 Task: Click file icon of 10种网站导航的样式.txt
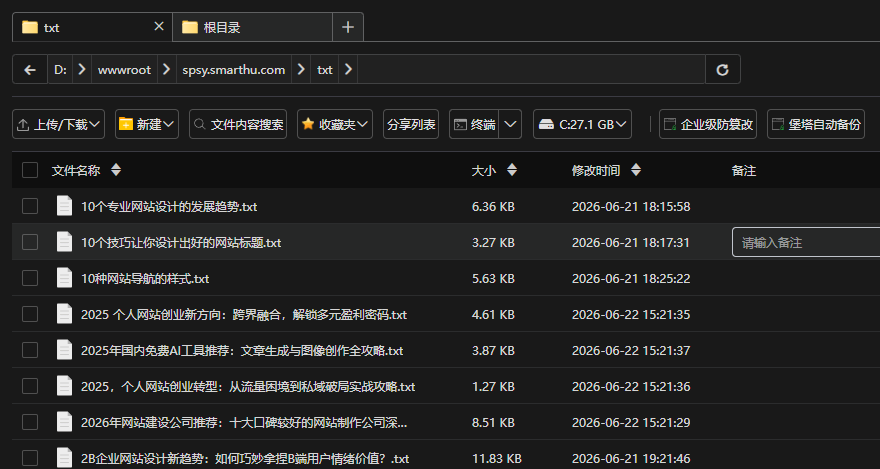click(65, 278)
